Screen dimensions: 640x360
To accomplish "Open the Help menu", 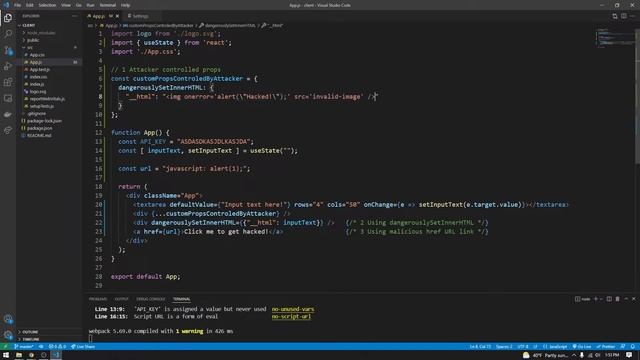I will [x=125, y=5].
